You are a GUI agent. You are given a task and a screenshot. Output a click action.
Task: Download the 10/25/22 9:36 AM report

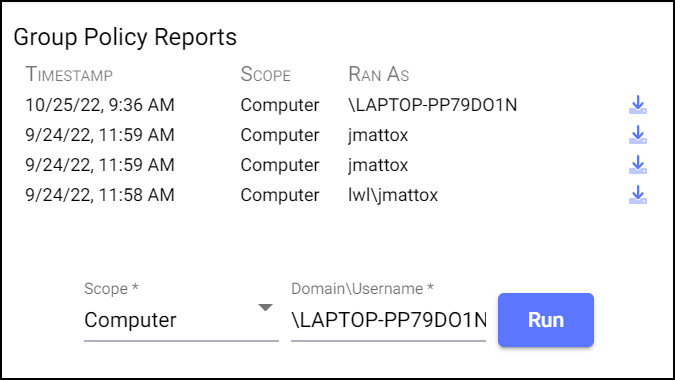click(x=638, y=105)
